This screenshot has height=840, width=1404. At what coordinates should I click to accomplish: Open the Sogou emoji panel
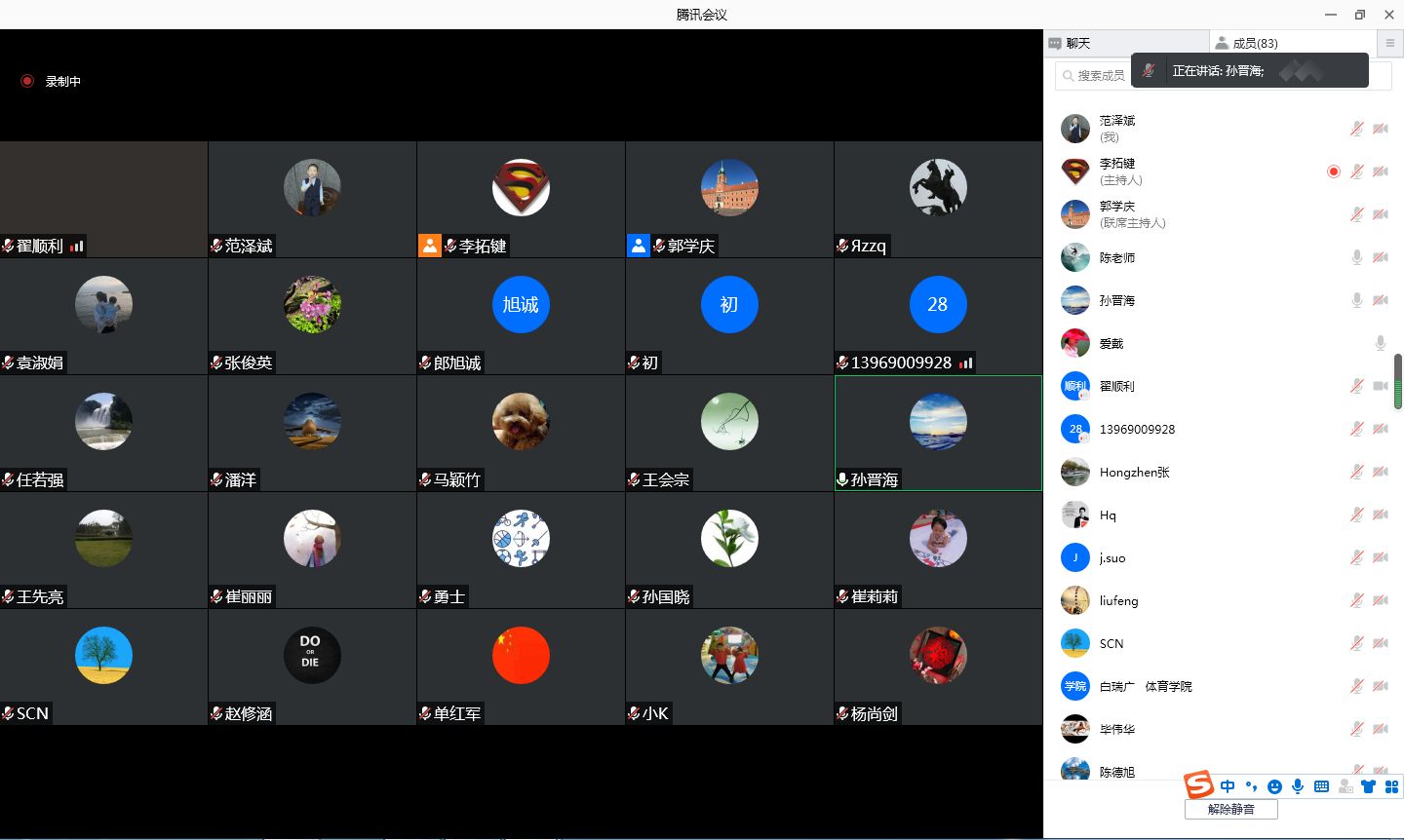tap(1274, 786)
